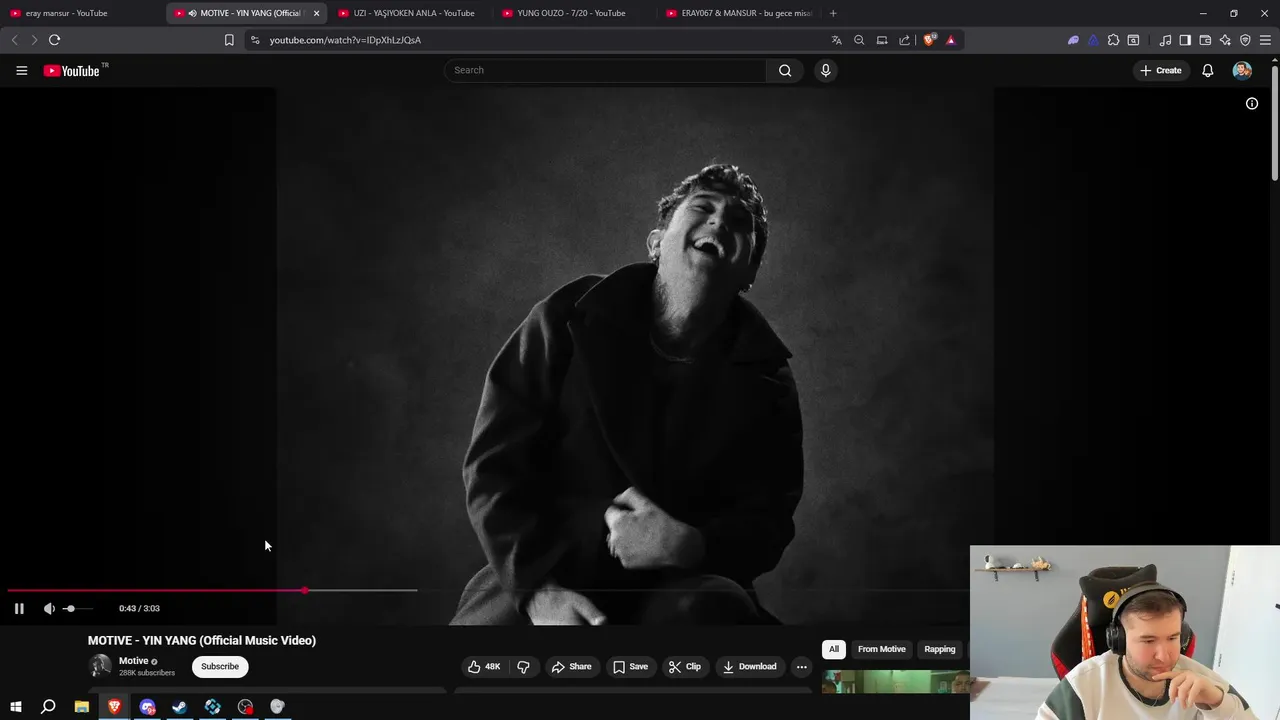The height and width of the screenshot is (720, 1280).
Task: View site information icon
Action: click(x=255, y=40)
